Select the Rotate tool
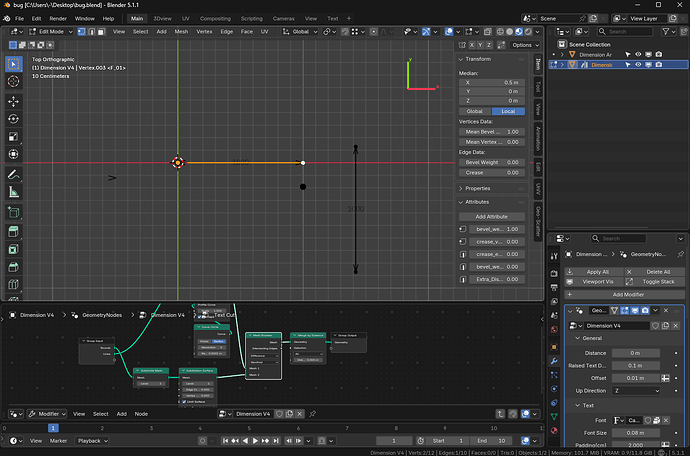The height and width of the screenshot is (456, 690). [x=14, y=119]
